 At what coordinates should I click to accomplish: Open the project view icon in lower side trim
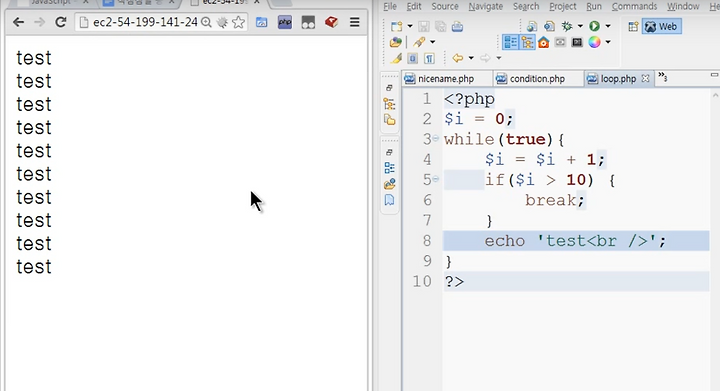coord(389,184)
